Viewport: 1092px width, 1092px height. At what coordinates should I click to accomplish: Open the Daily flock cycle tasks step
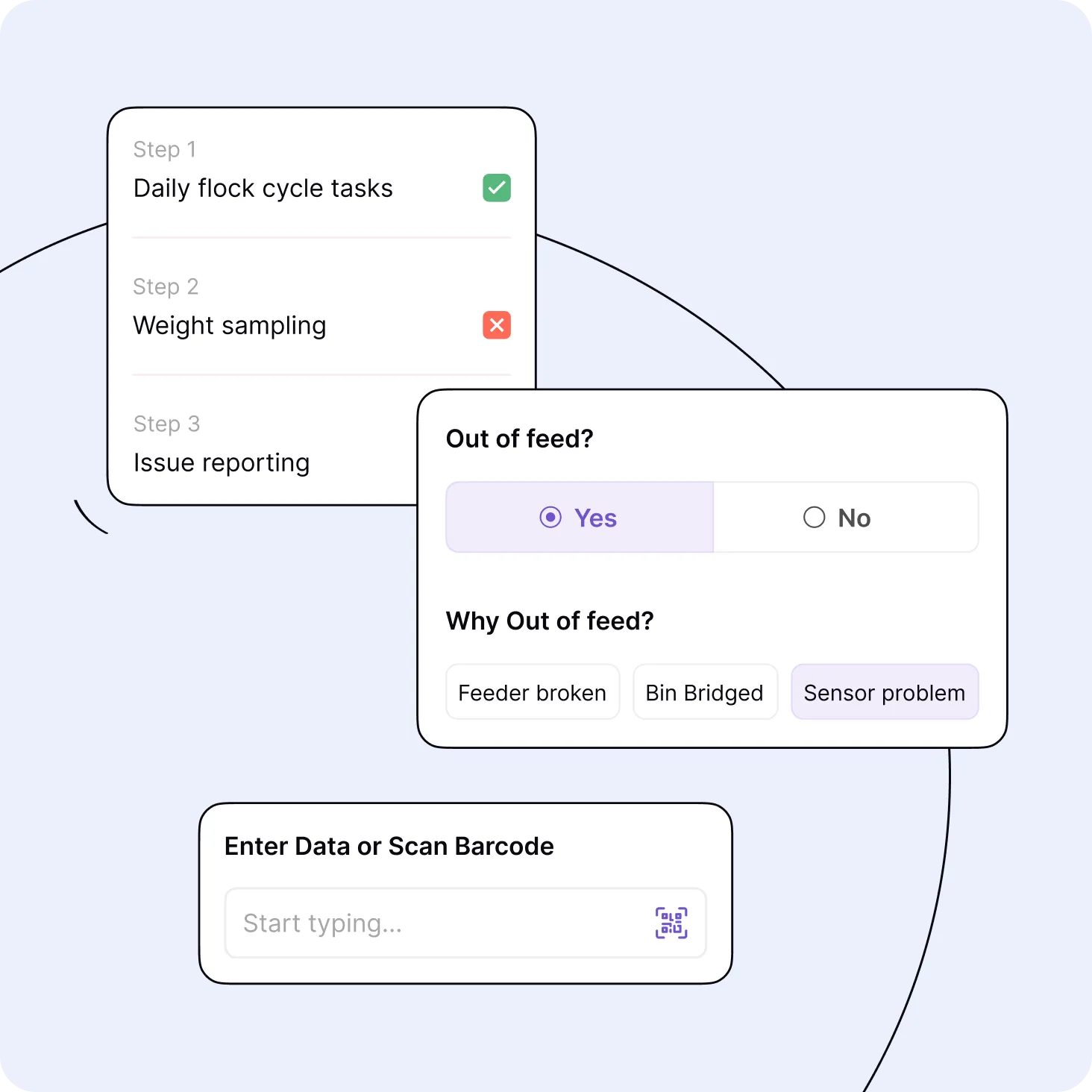[263, 189]
